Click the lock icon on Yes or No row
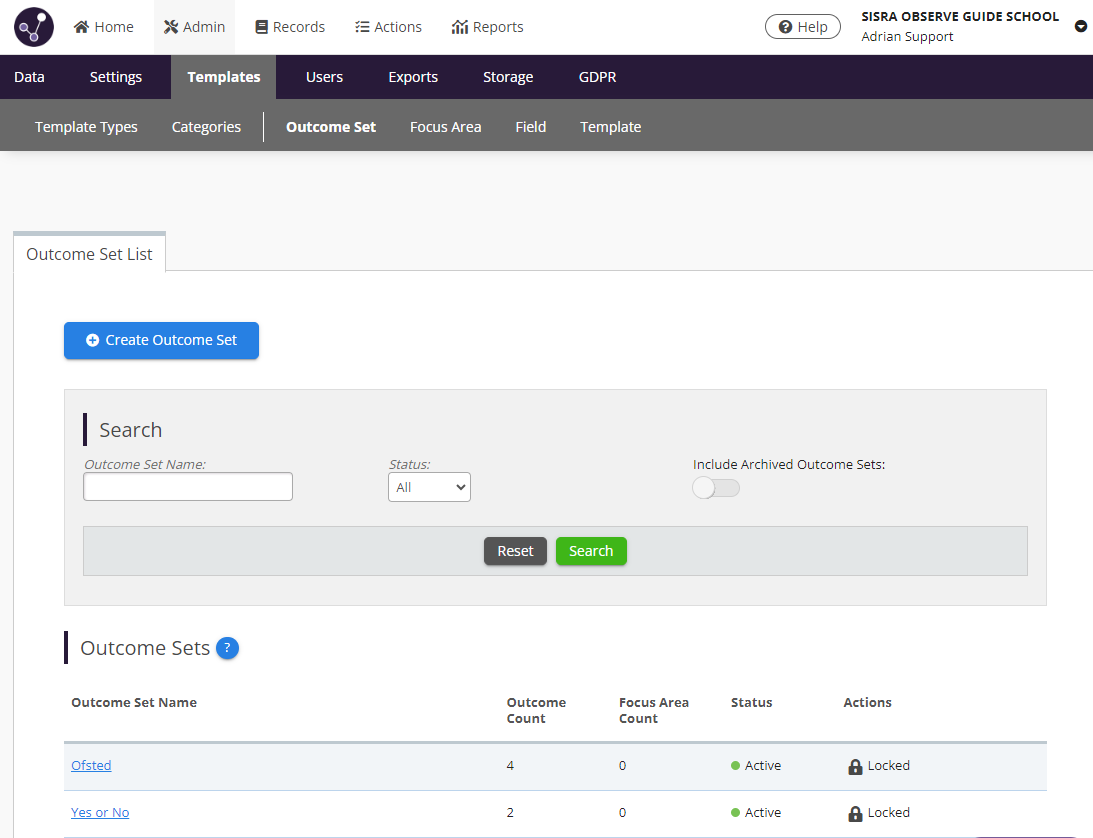The height and width of the screenshot is (838, 1093). click(855, 812)
